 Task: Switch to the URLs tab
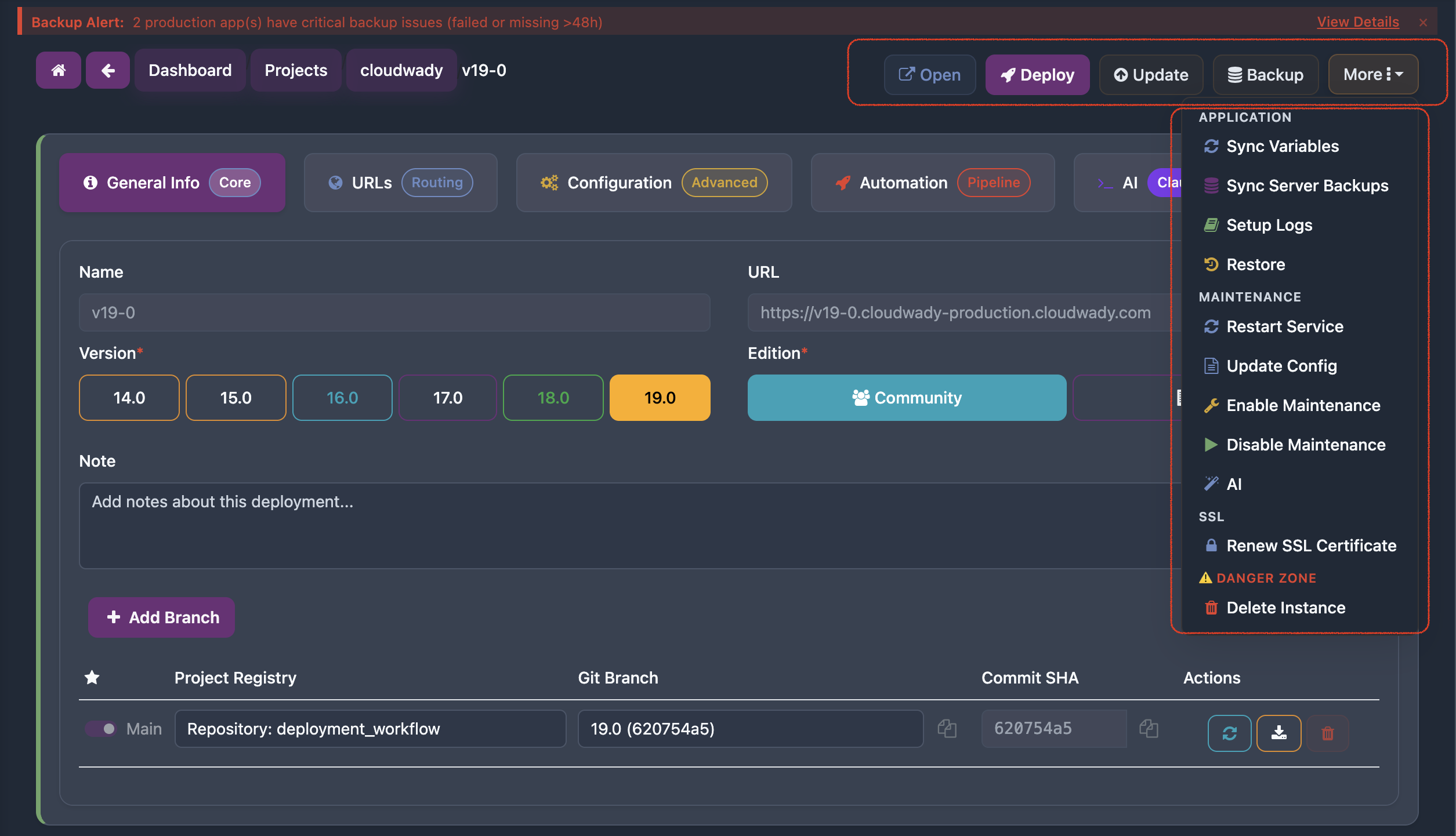tap(400, 182)
